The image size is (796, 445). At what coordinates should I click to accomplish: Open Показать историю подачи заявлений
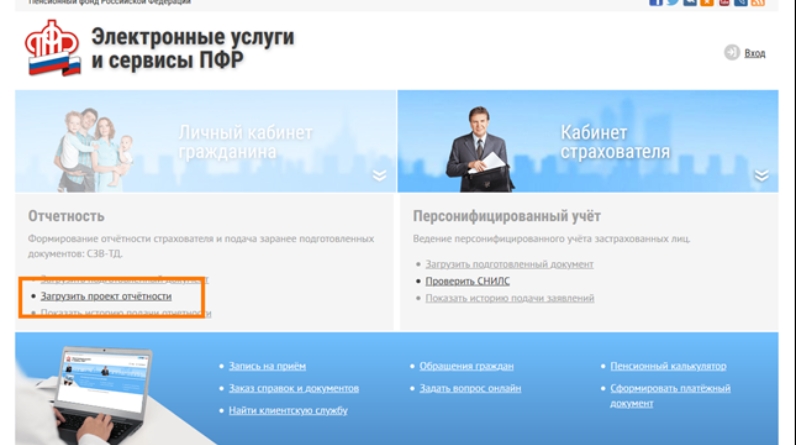[x=510, y=298]
